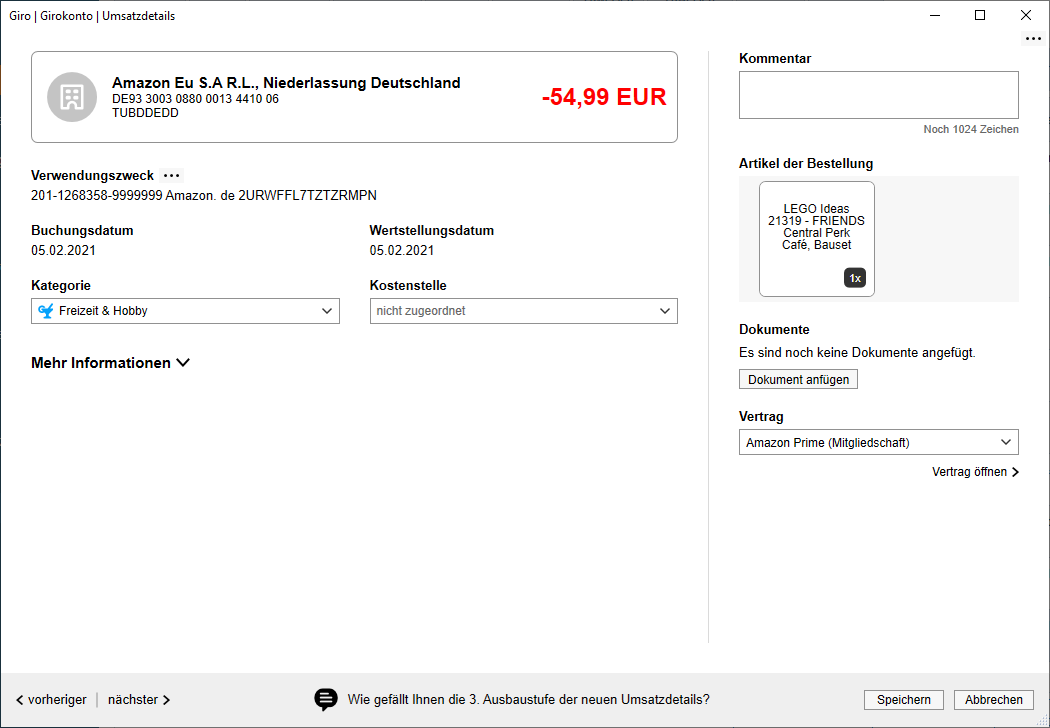The width and height of the screenshot is (1050, 728).
Task: Click 'Es sind noch keine Dokumente angefügt.'
Action: (857, 352)
